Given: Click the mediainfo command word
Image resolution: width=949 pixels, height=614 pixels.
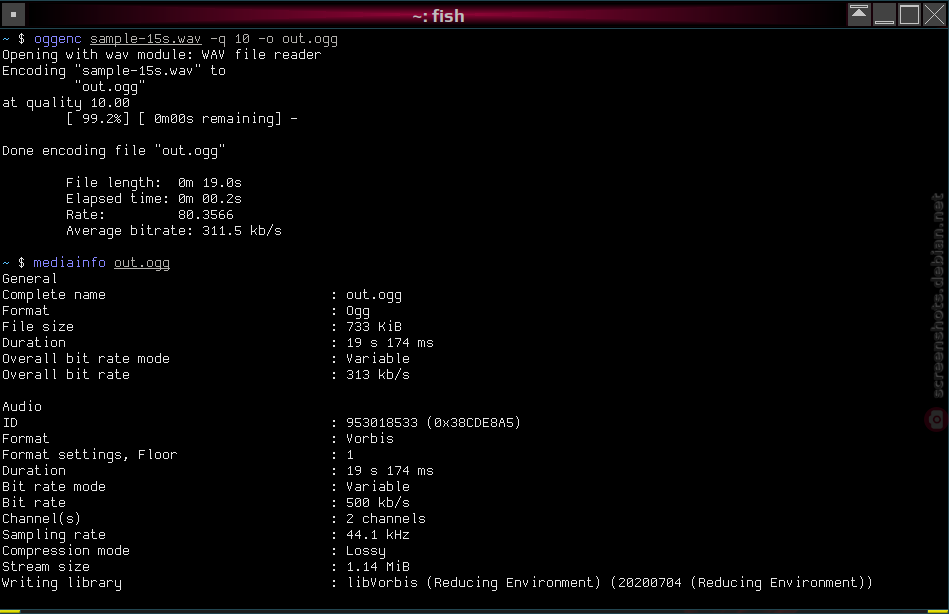Looking at the screenshot, I should coord(70,263).
